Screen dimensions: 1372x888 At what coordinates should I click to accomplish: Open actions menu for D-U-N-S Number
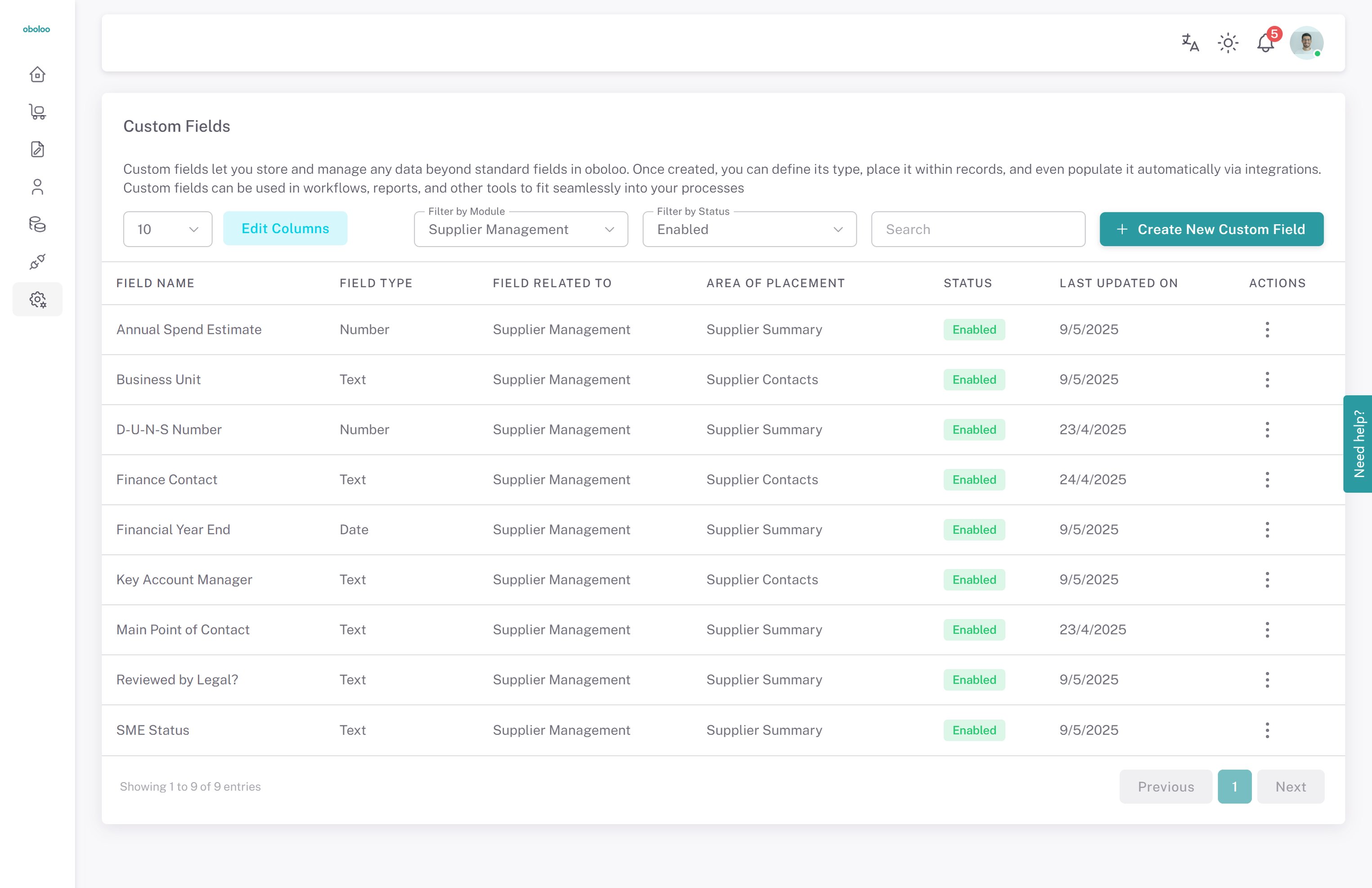(x=1267, y=429)
